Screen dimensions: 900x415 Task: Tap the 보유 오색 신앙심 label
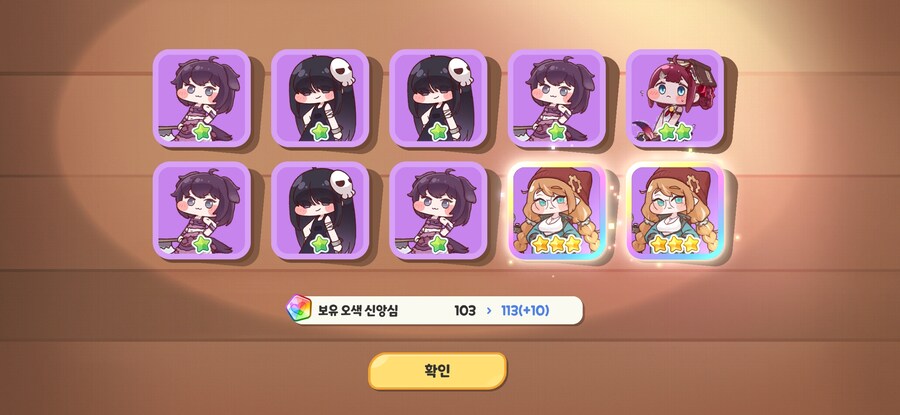point(358,311)
